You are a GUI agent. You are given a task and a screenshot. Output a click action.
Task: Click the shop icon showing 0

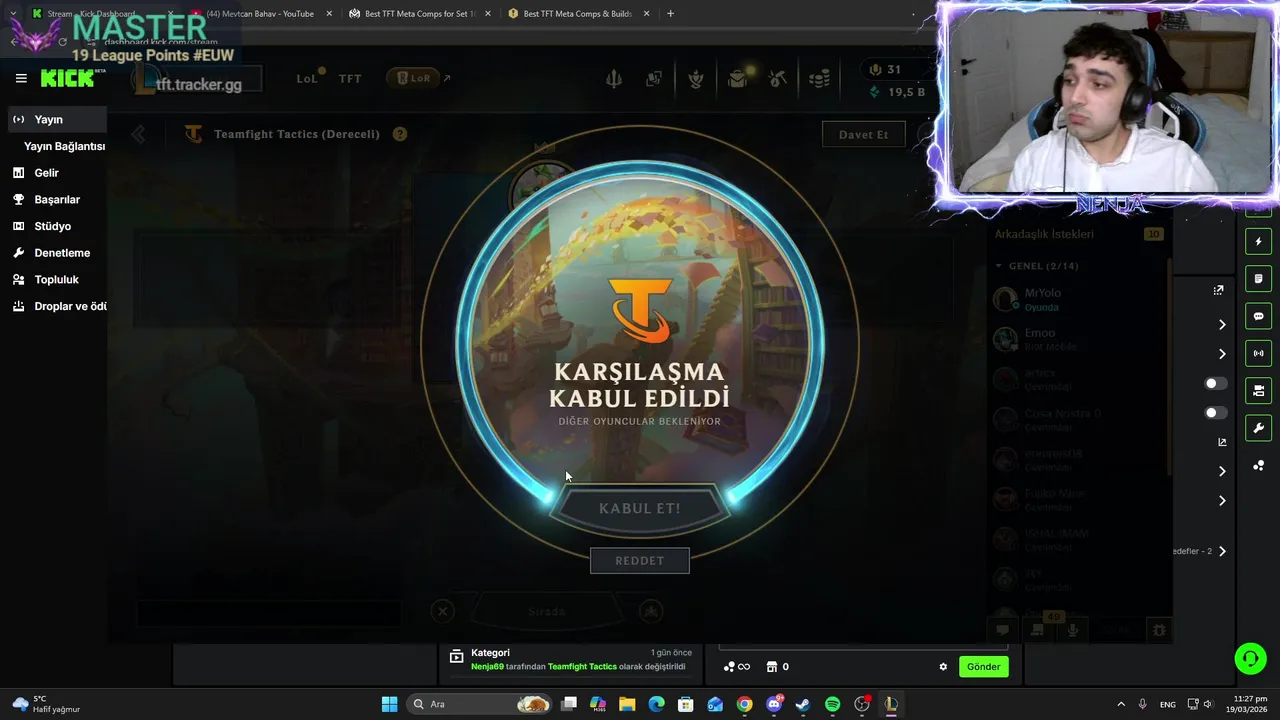777,667
